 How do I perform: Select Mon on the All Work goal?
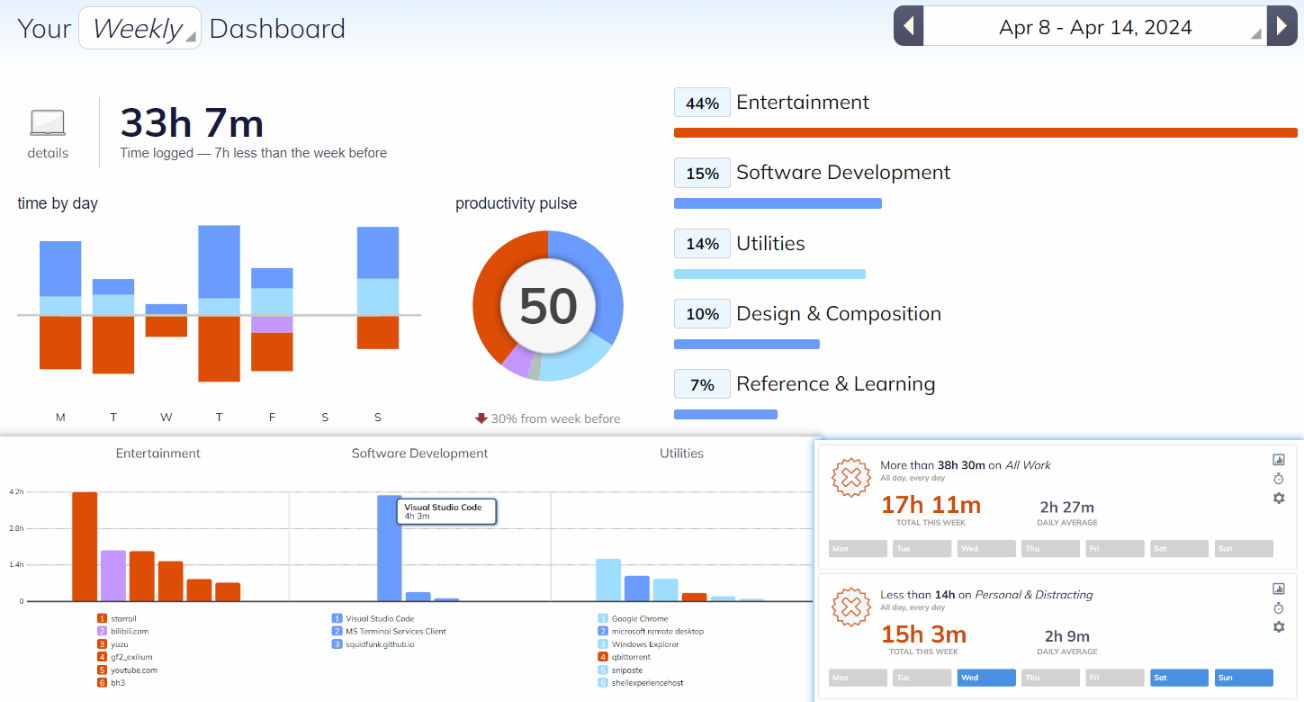[x=858, y=549]
